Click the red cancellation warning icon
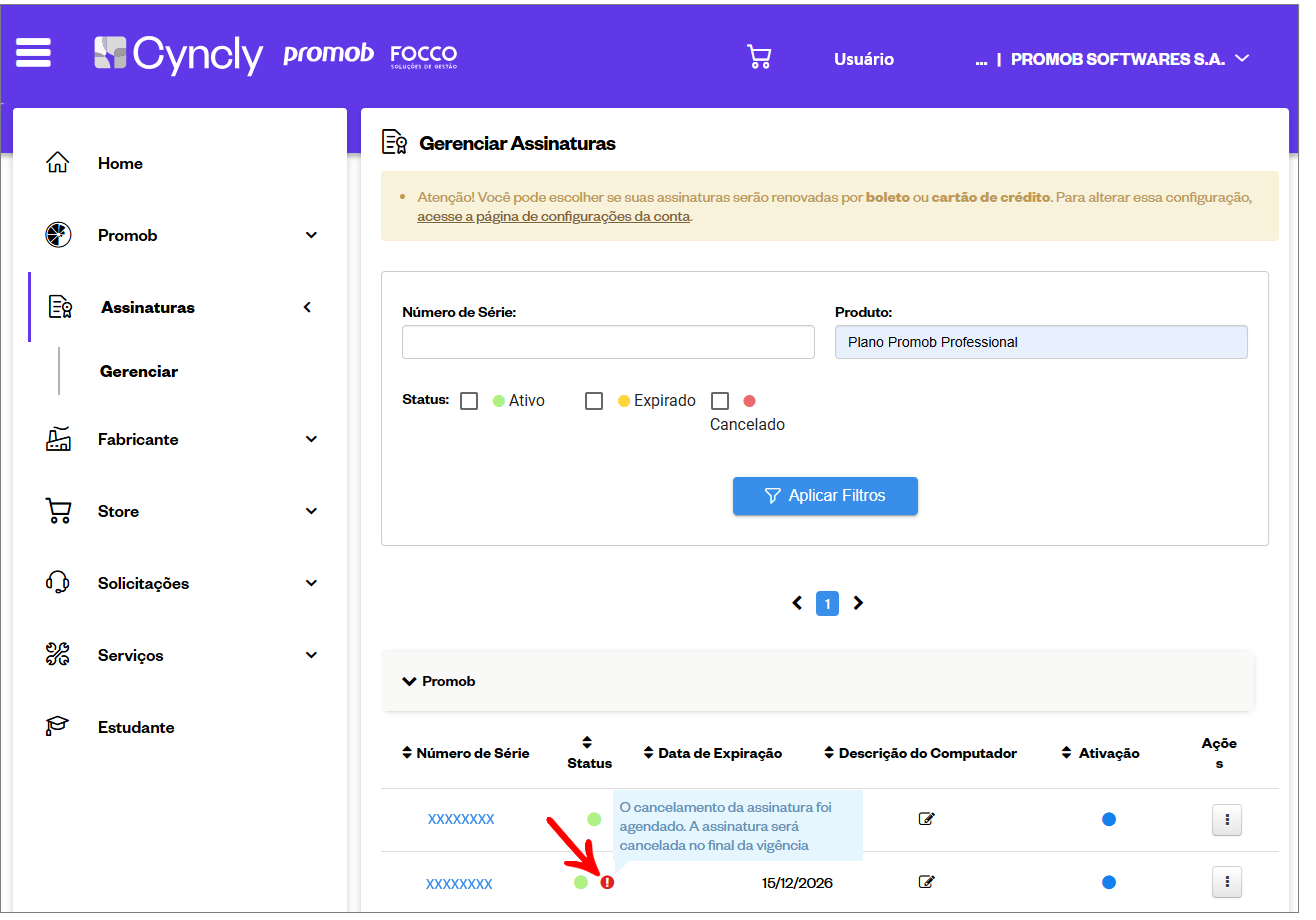The height and width of the screenshot is (920, 1316). point(607,882)
